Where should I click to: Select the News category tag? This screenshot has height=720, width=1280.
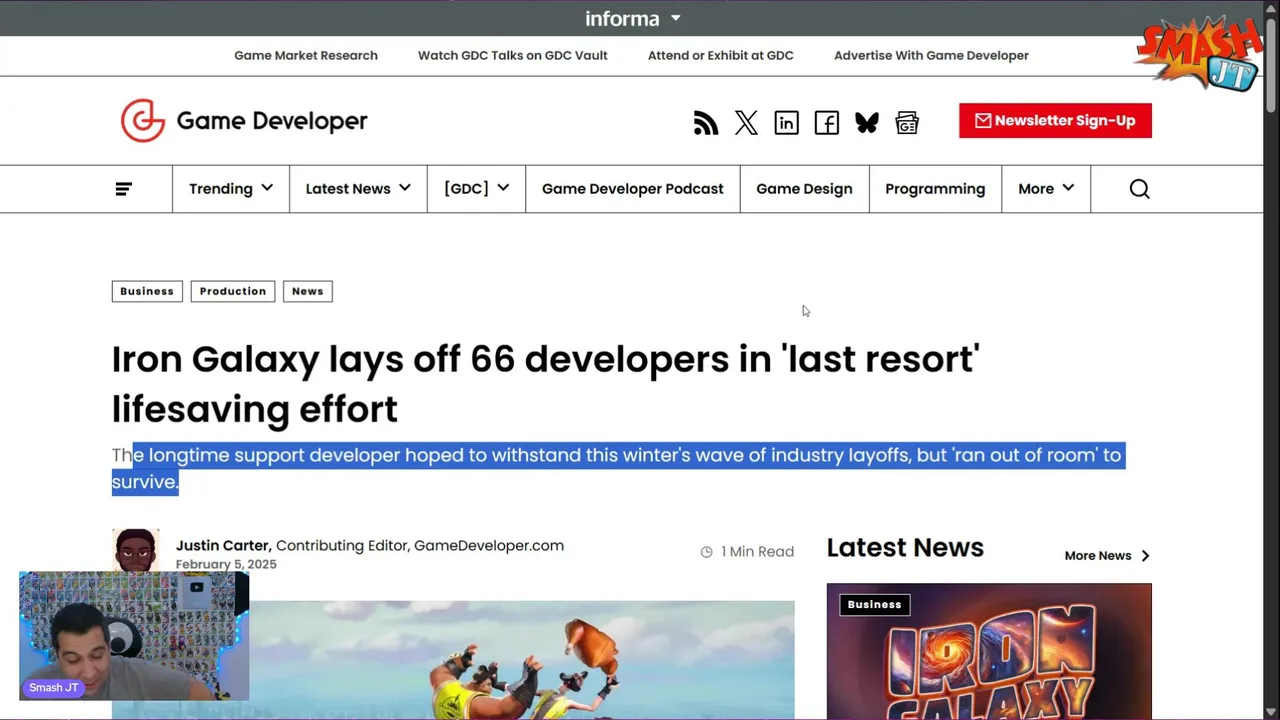point(307,291)
